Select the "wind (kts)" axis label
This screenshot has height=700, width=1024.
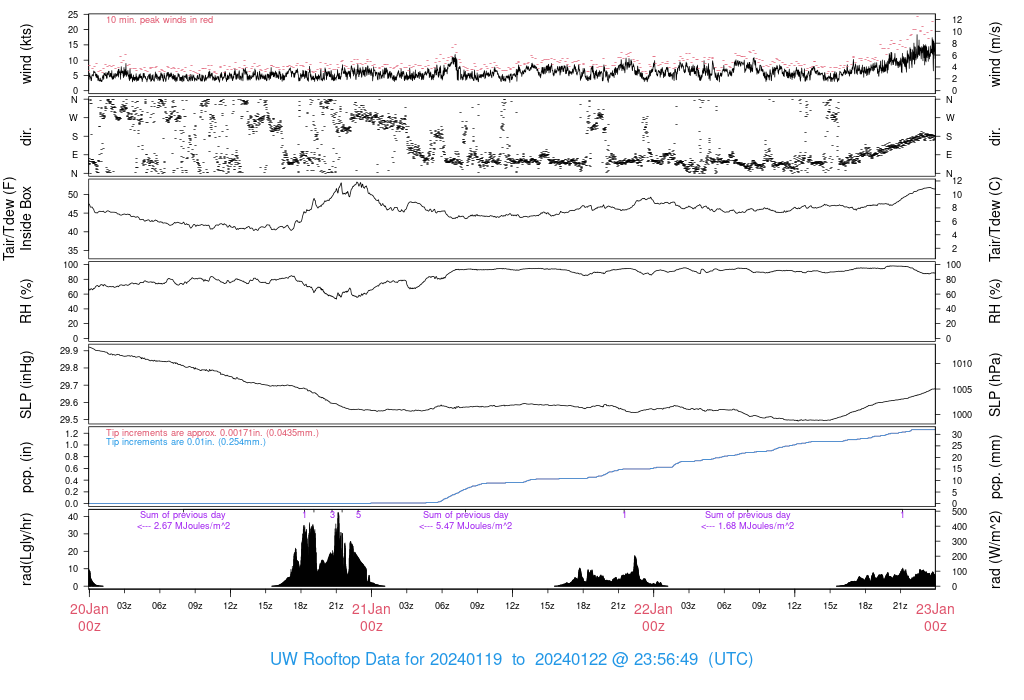26,54
